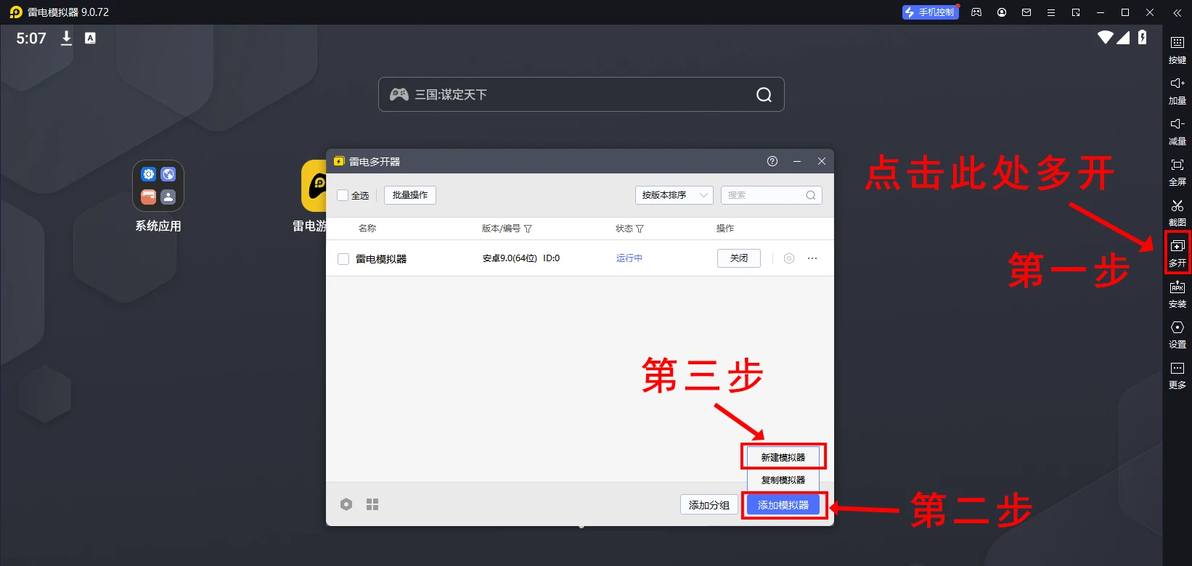The width and height of the screenshot is (1192, 566).
Task: Click the 关闭 button for 雷电模拟器
Action: pyautogui.click(x=739, y=258)
